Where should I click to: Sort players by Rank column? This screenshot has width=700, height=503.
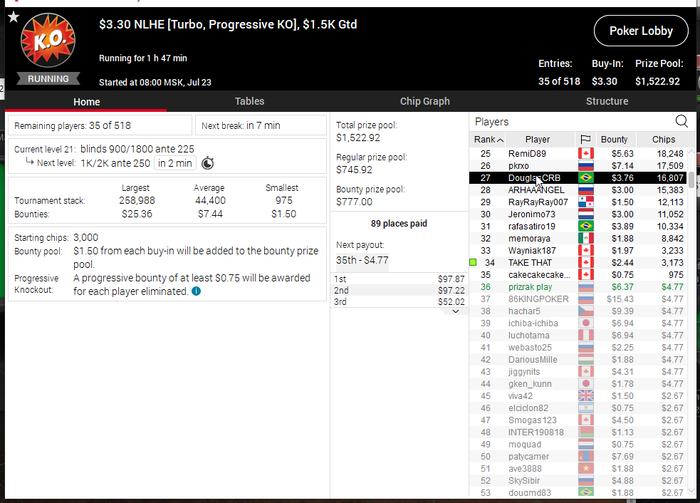pyautogui.click(x=488, y=140)
